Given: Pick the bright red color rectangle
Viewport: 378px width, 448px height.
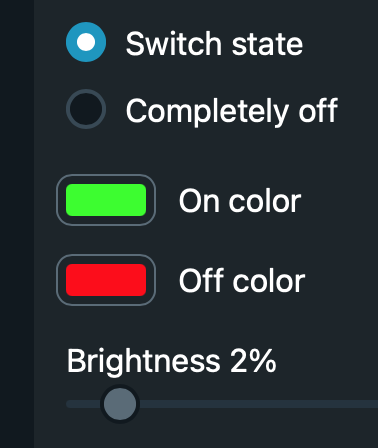Looking at the screenshot, I should pos(106,280).
